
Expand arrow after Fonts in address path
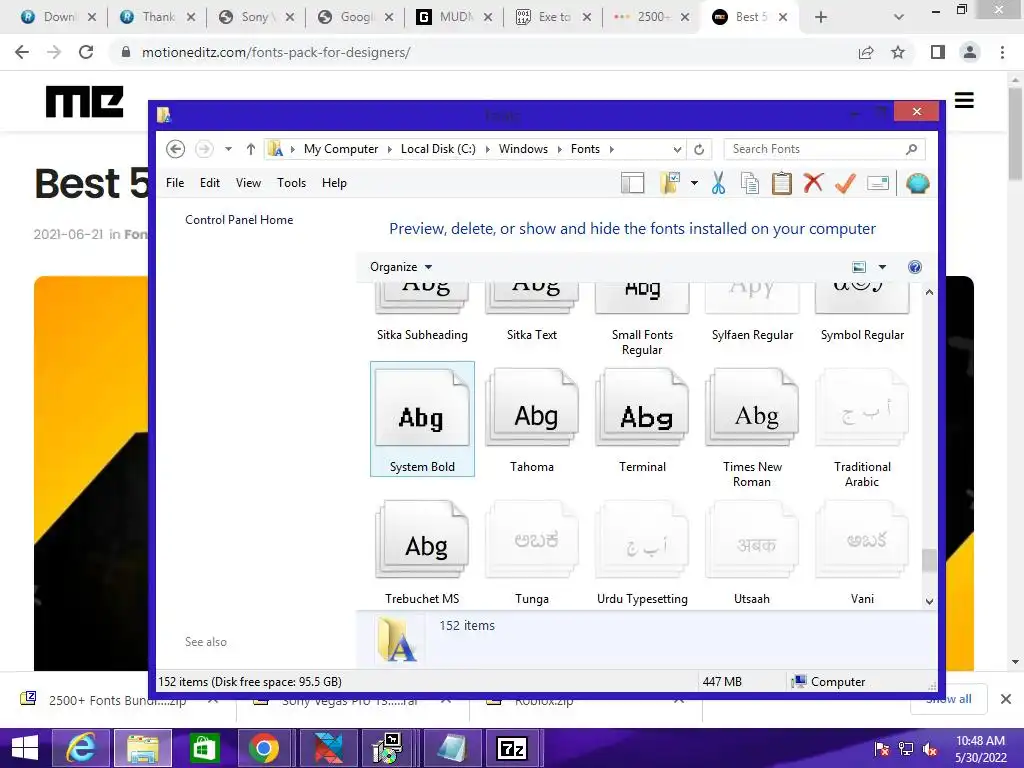coord(612,149)
